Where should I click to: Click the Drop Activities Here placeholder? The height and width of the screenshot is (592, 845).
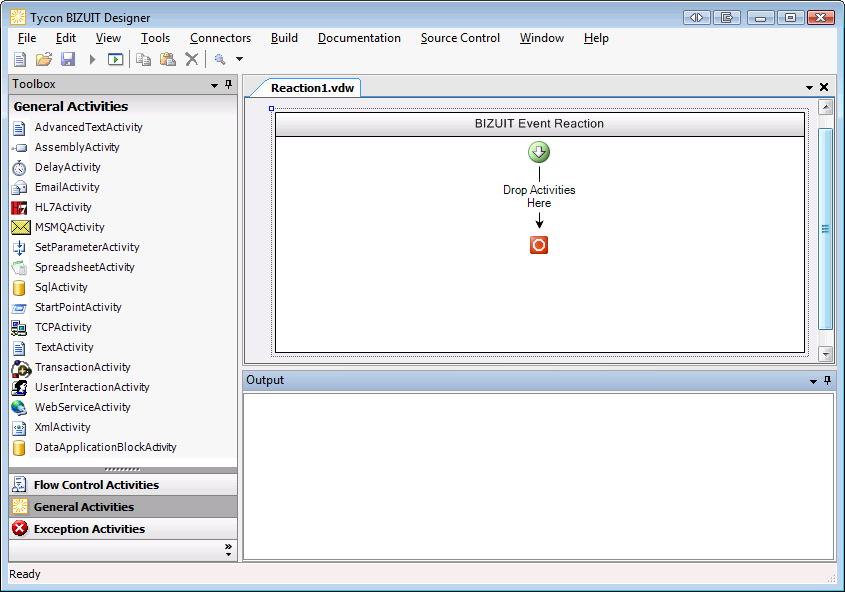pyautogui.click(x=539, y=197)
